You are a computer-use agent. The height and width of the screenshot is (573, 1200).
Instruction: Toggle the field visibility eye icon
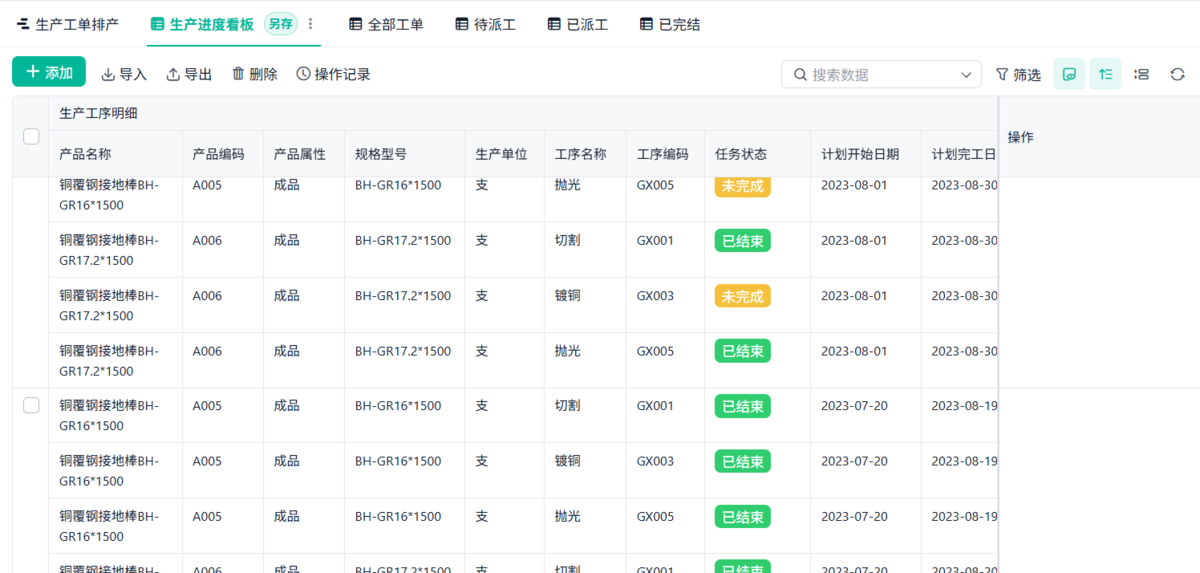tap(1069, 74)
